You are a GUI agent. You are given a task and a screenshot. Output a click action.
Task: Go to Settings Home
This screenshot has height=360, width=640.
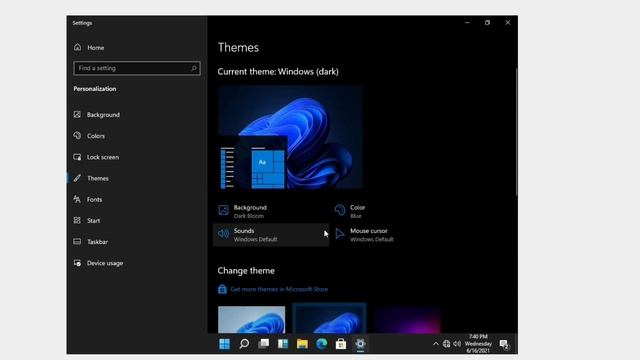(89, 47)
